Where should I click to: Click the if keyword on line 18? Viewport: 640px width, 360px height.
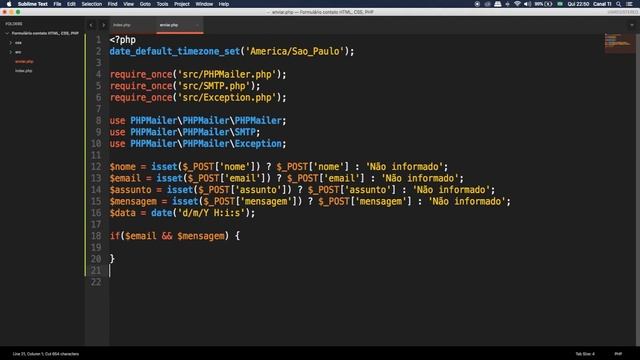pos(115,236)
